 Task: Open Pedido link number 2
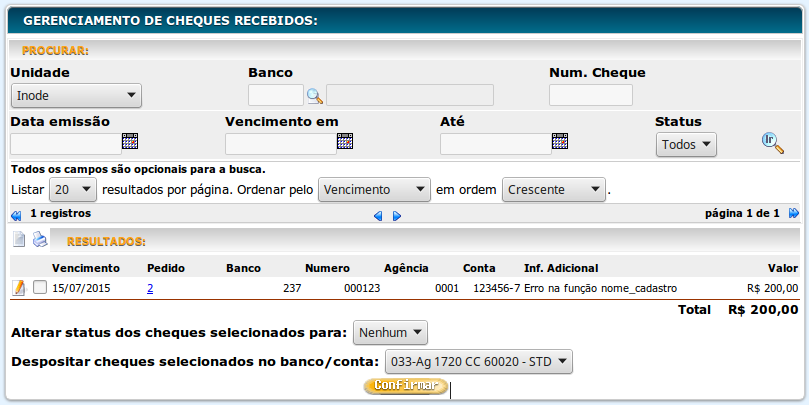coord(150,288)
